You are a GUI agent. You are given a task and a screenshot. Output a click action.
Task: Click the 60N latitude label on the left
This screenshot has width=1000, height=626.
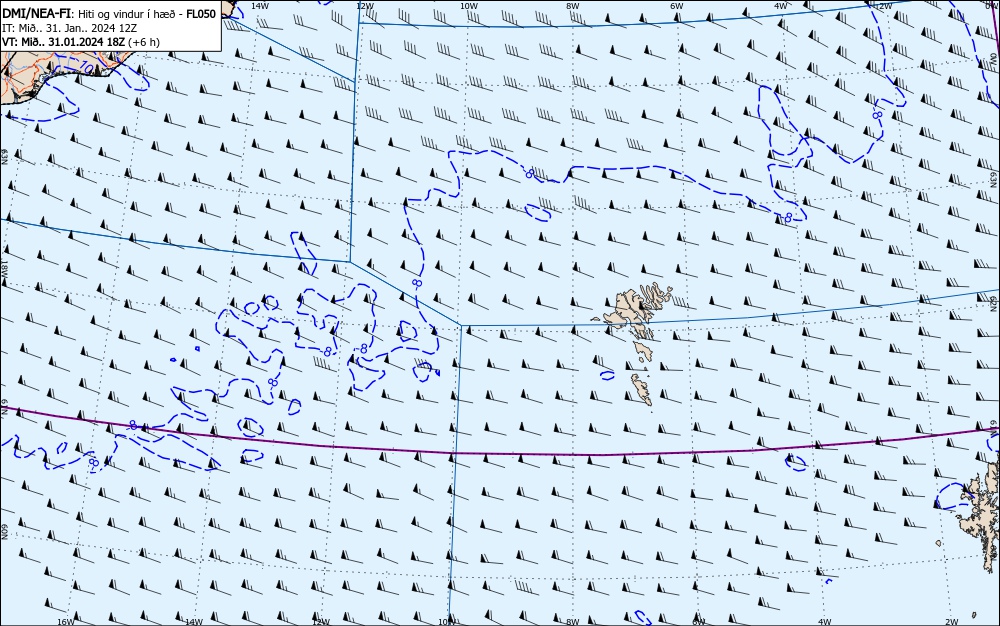4,532
